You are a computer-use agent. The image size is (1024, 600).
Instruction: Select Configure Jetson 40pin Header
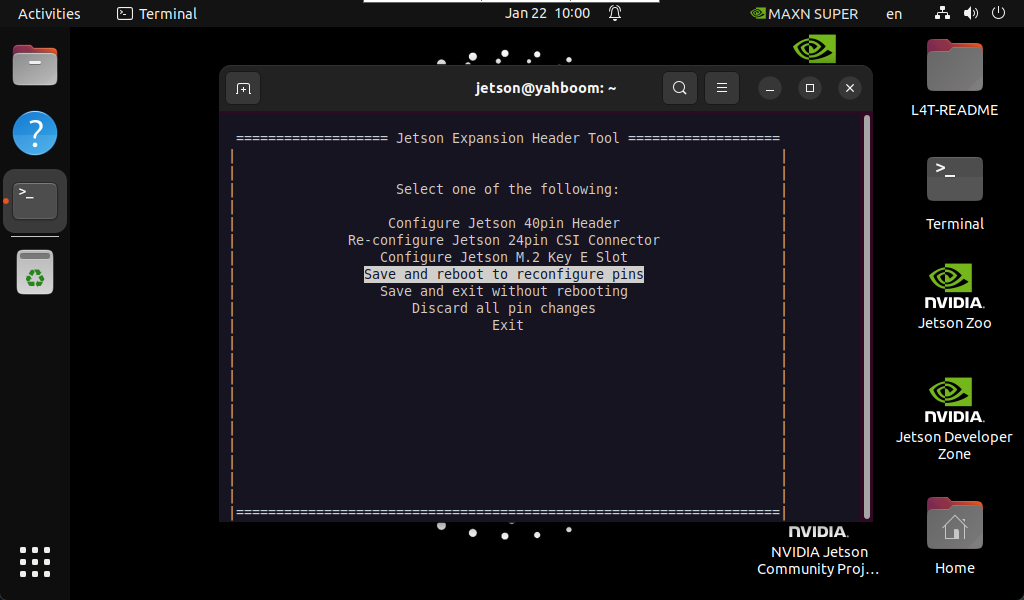tap(504, 223)
